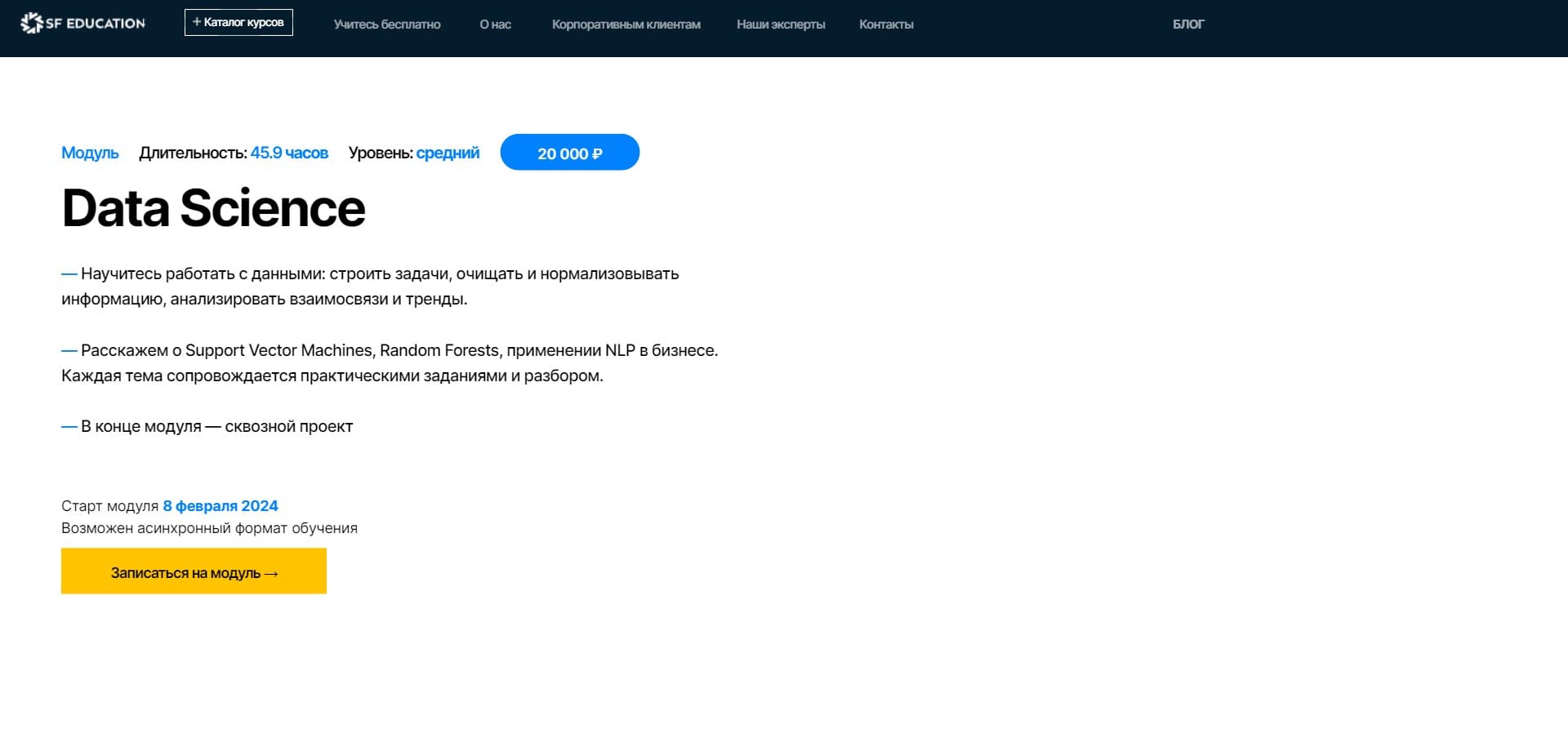This screenshot has height=729, width=1568.
Task: Click the Возможен асинхронный формат обучения text
Action: click(209, 528)
